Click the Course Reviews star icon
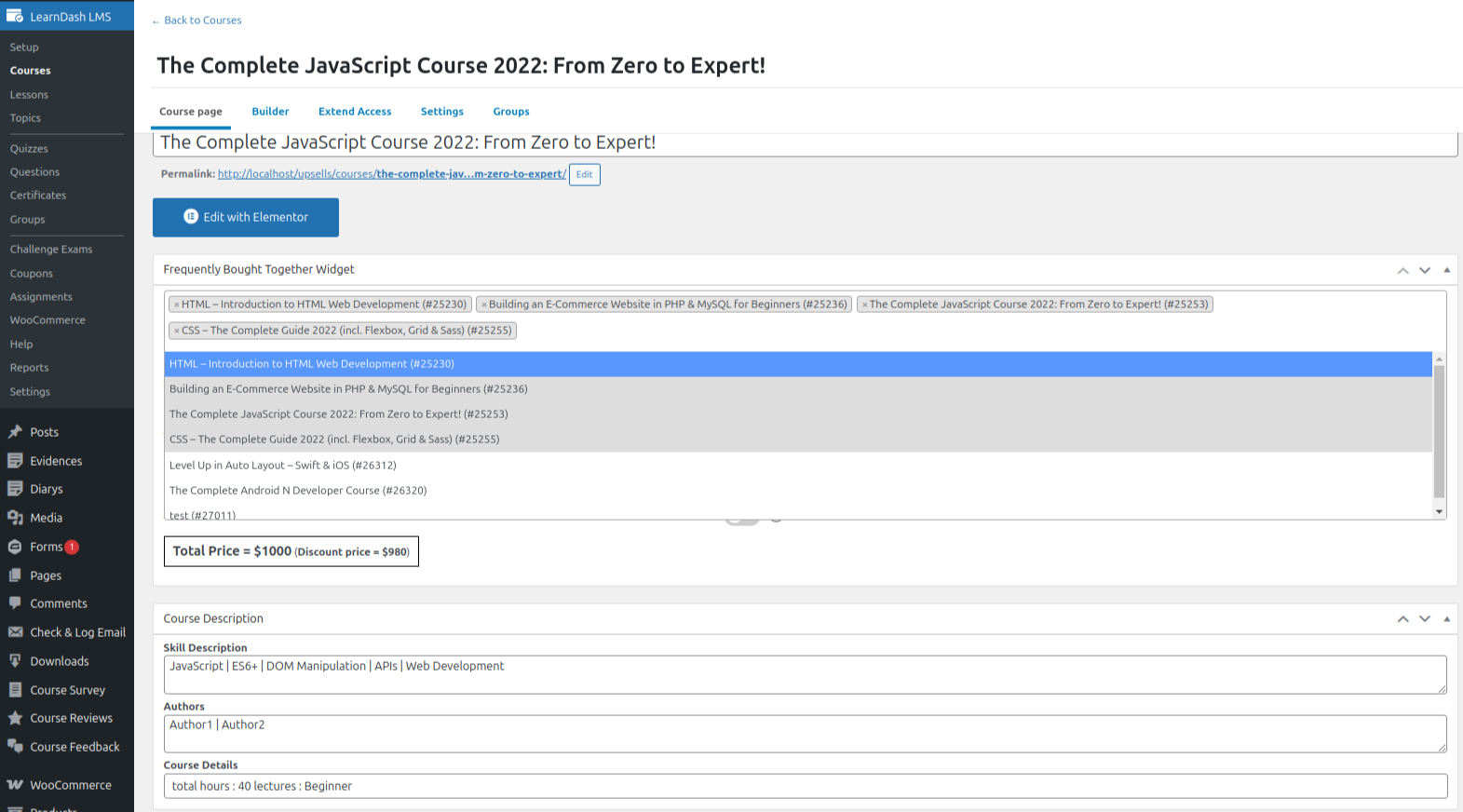This screenshot has height=812, width=1463. (x=15, y=718)
